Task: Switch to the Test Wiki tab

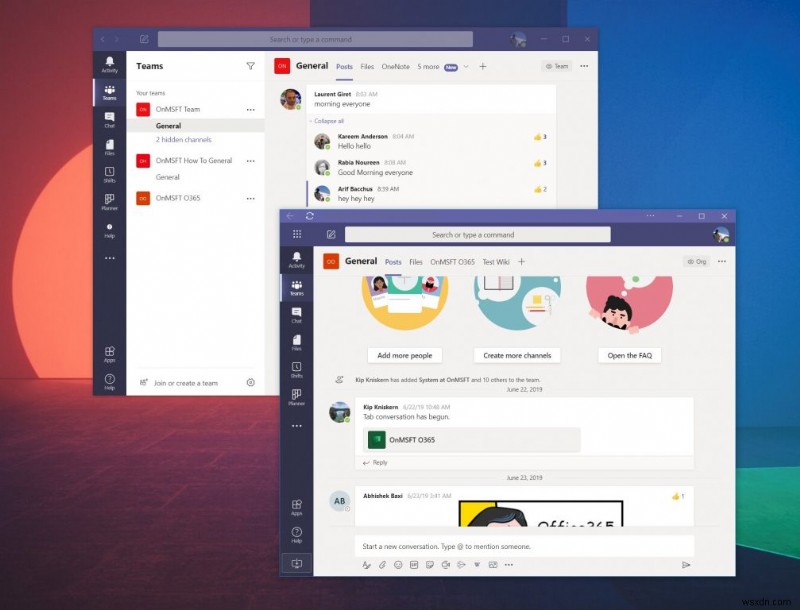Action: click(498, 261)
